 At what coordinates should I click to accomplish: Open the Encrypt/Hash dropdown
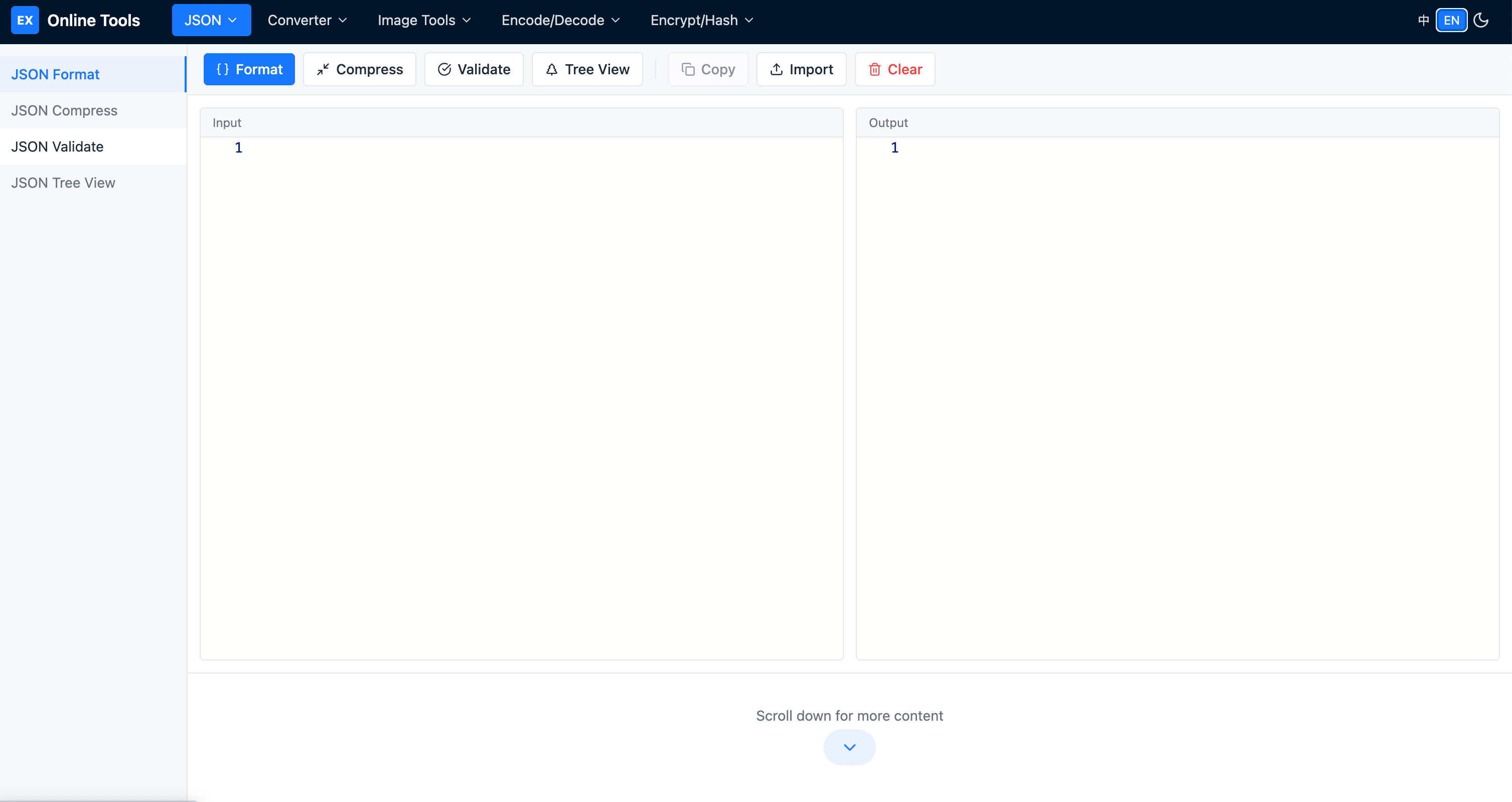[x=700, y=20]
